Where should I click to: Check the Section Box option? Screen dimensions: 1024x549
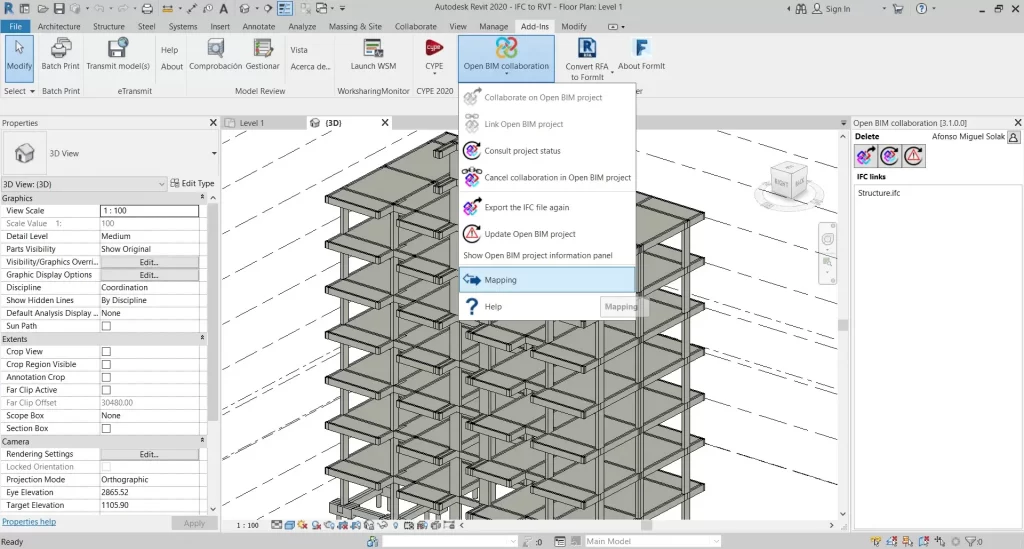(106, 428)
